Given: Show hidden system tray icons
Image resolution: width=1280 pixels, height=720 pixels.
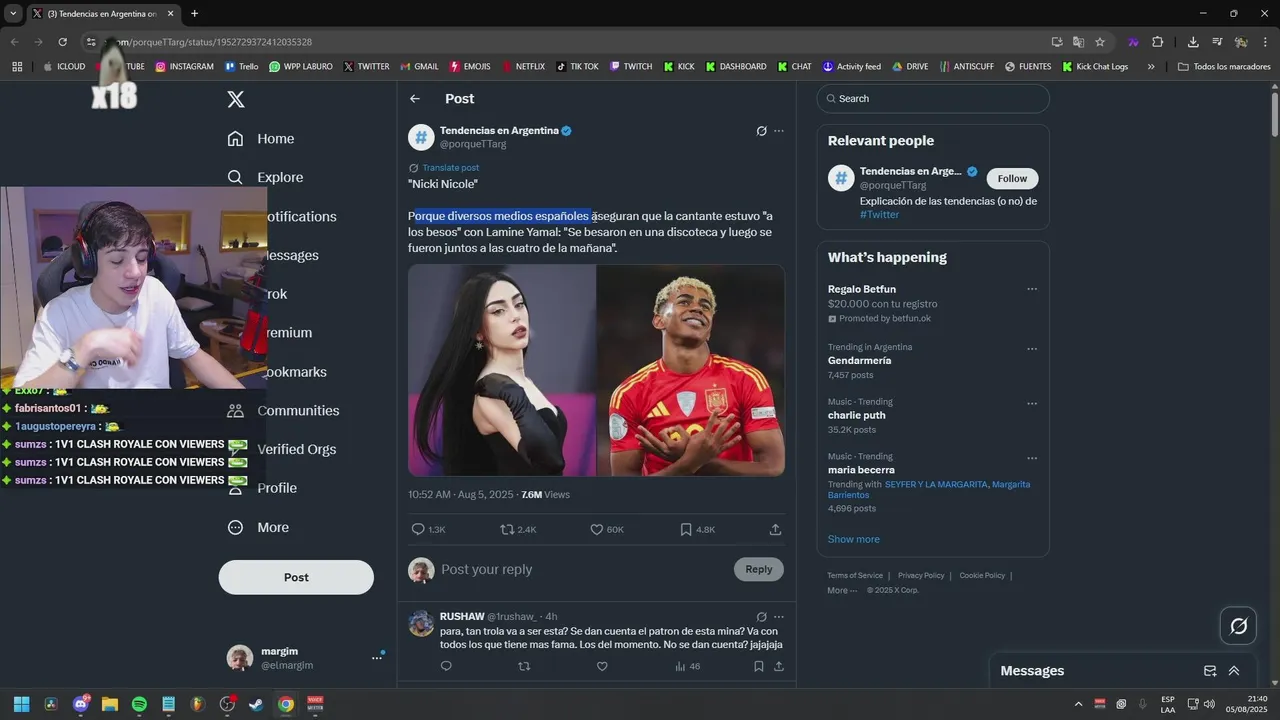Looking at the screenshot, I should tap(1078, 704).
